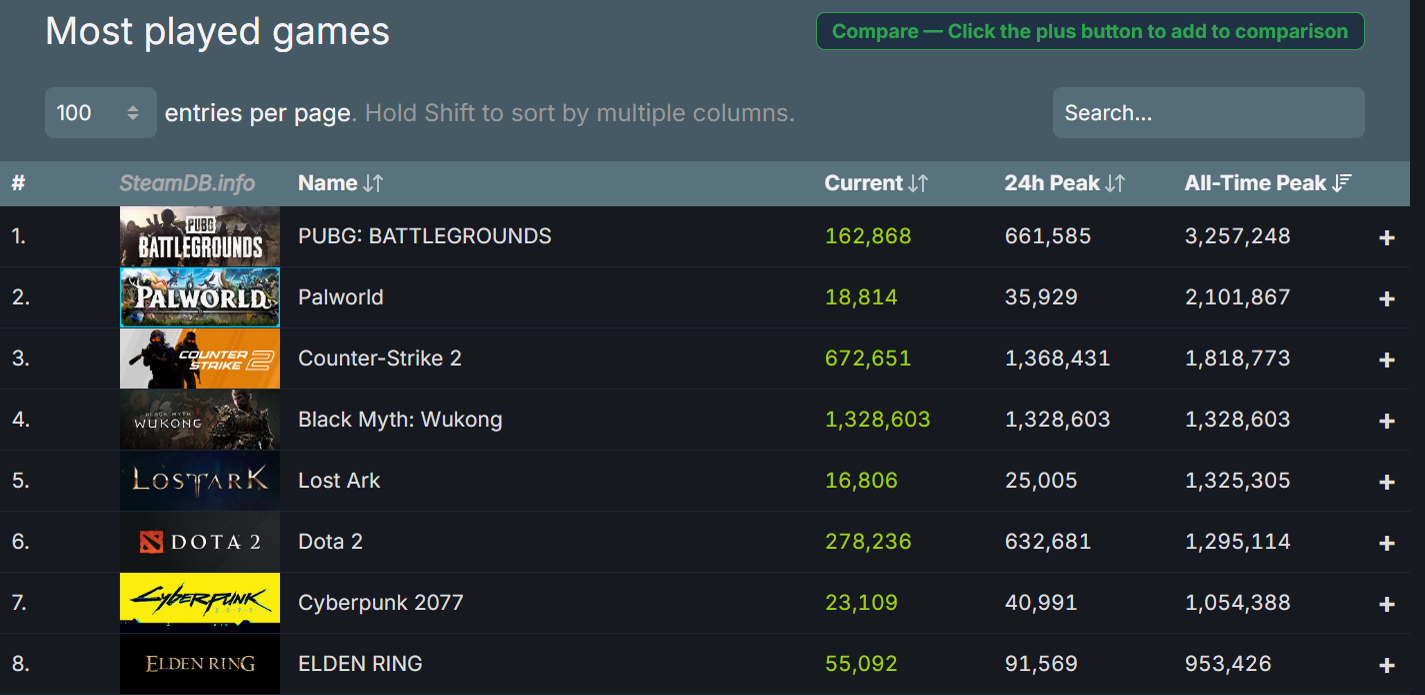Open the Counter-Strike 2 game thumbnail
1425x695 pixels.
pos(200,358)
